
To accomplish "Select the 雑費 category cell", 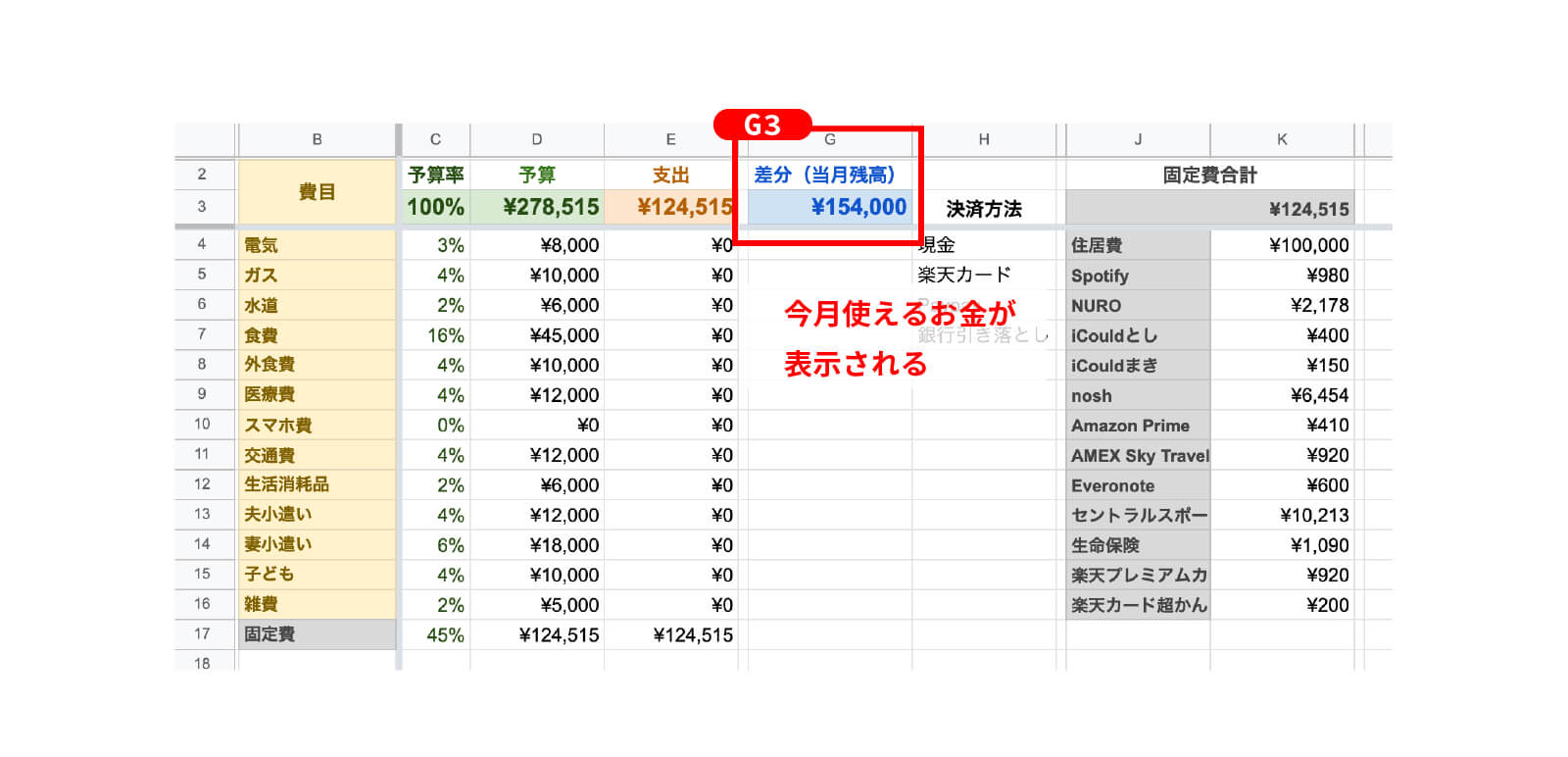I will (x=317, y=604).
